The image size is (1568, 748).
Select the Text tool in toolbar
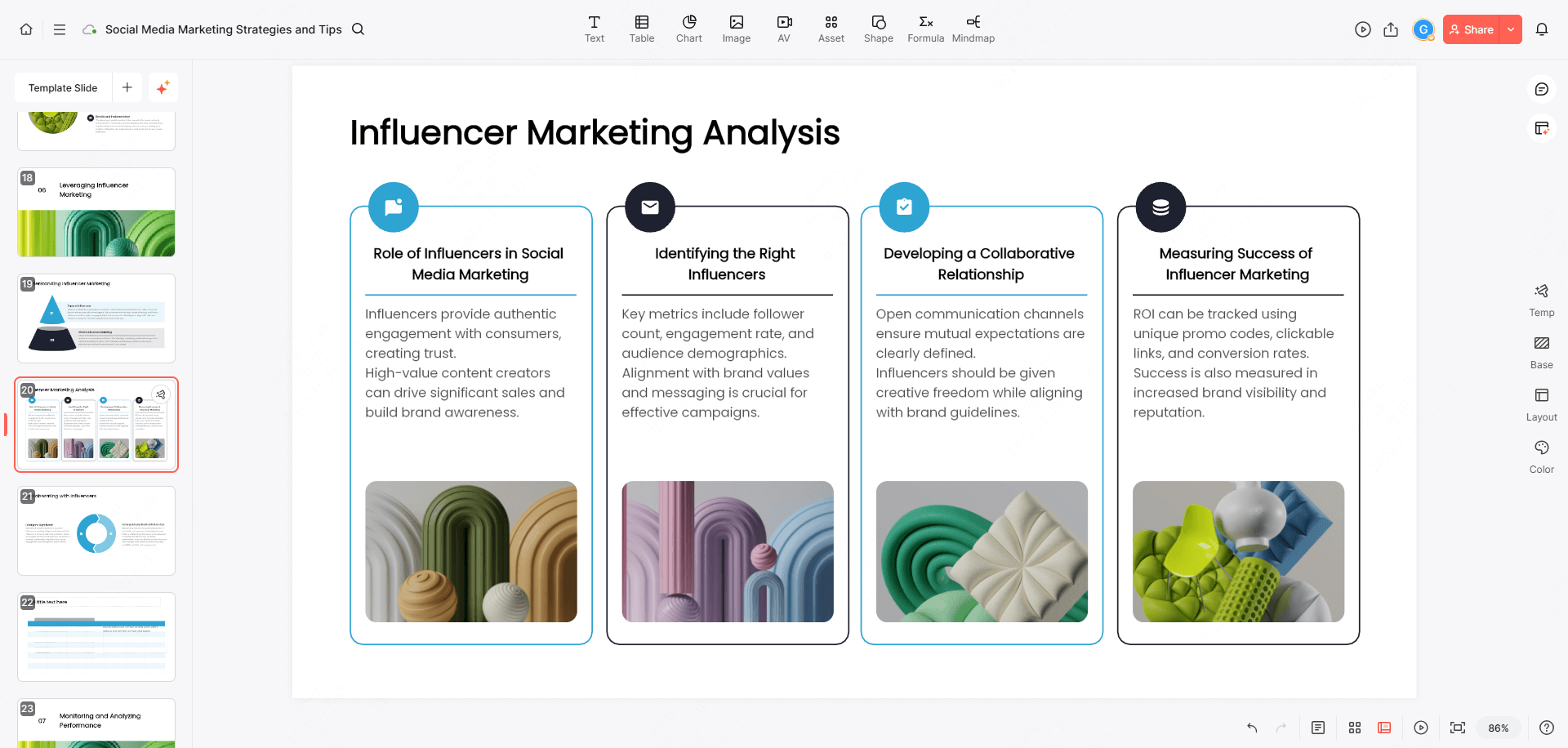[594, 29]
